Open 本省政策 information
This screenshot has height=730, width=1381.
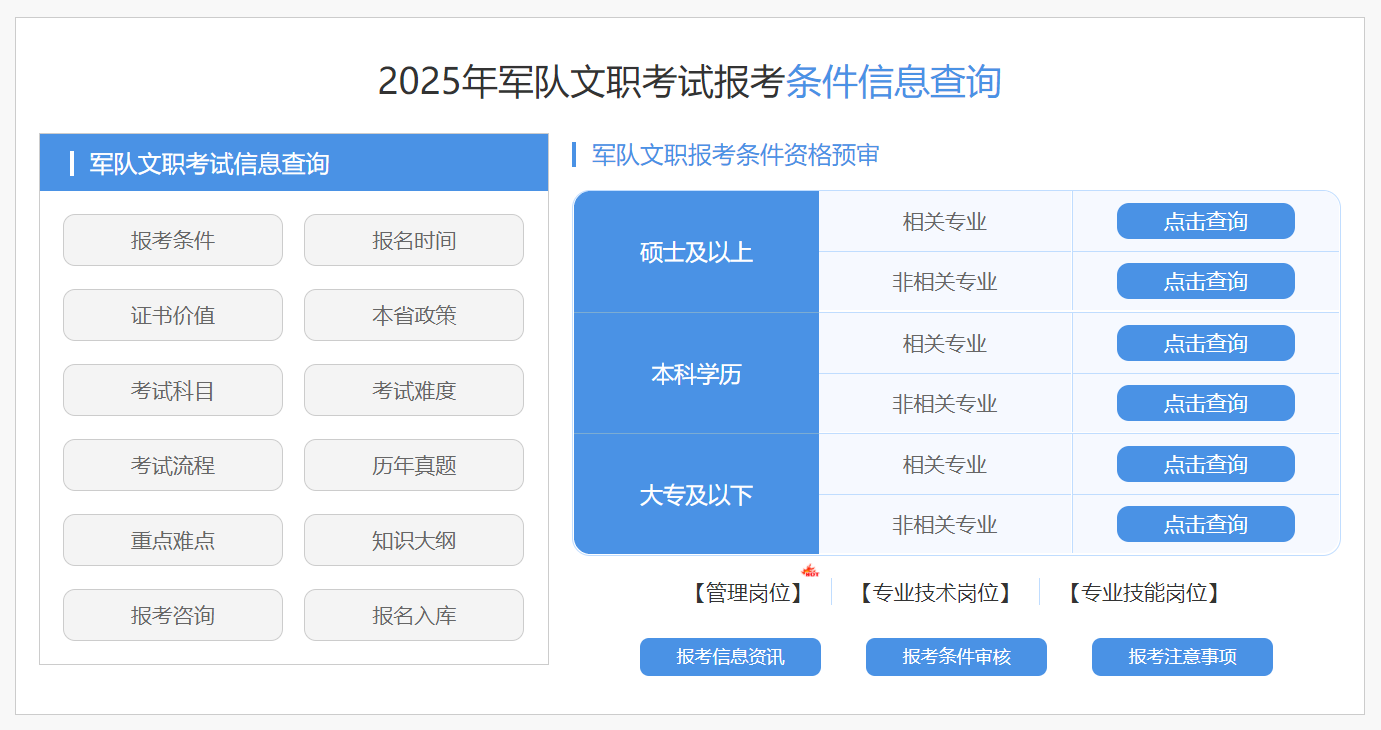[414, 315]
